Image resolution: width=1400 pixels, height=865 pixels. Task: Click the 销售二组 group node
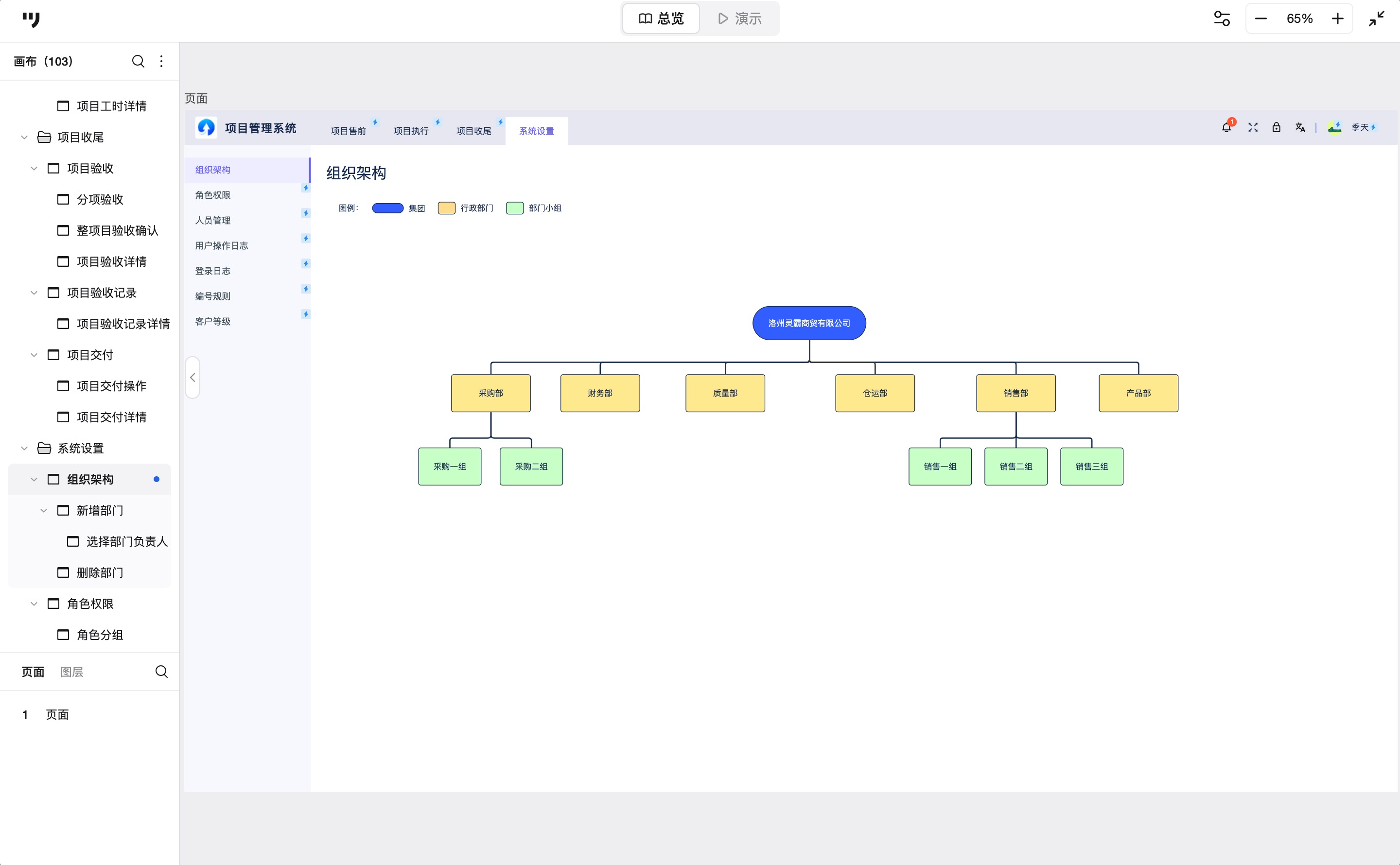tap(1015, 466)
